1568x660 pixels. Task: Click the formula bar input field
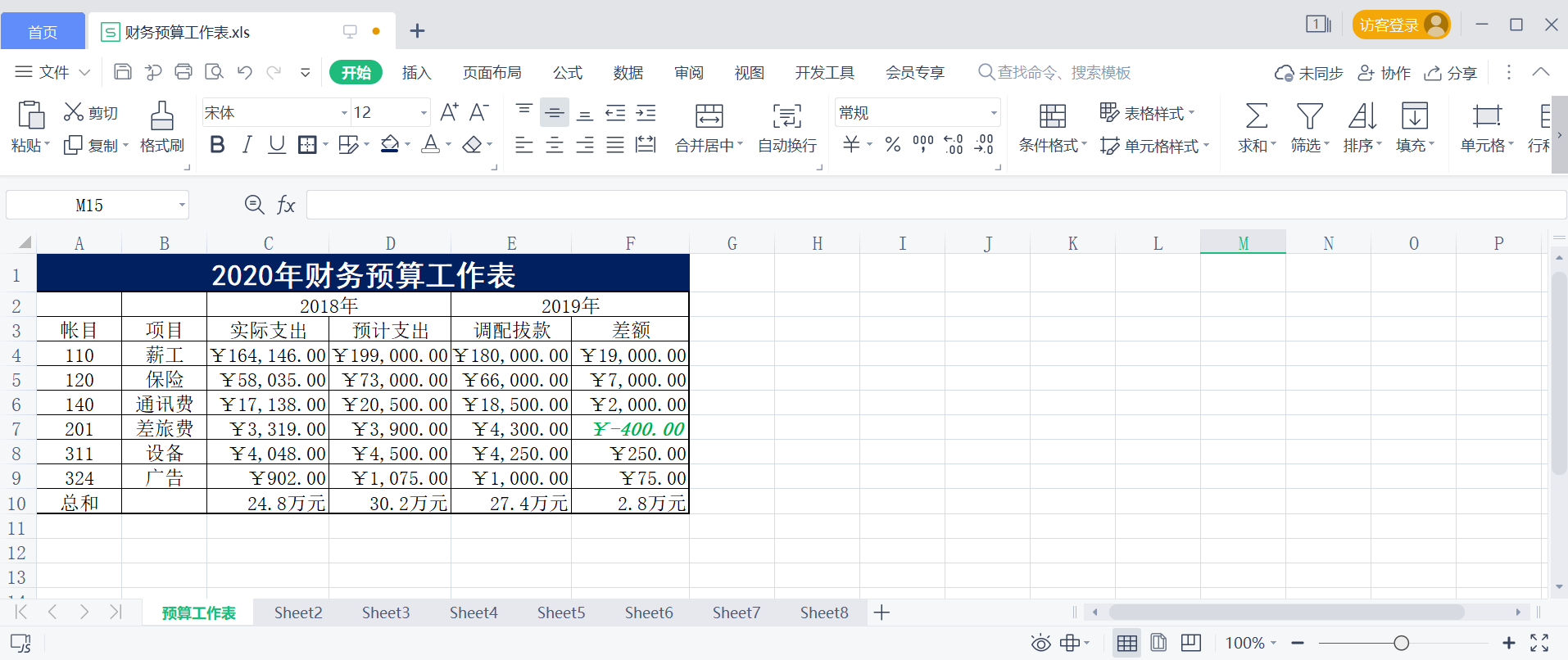pos(936,205)
